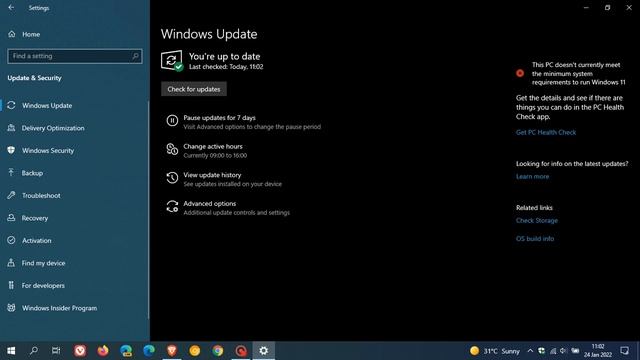Viewport: 640px width, 360px height.
Task: Click the Get PC Health Check link
Action: [x=546, y=132]
